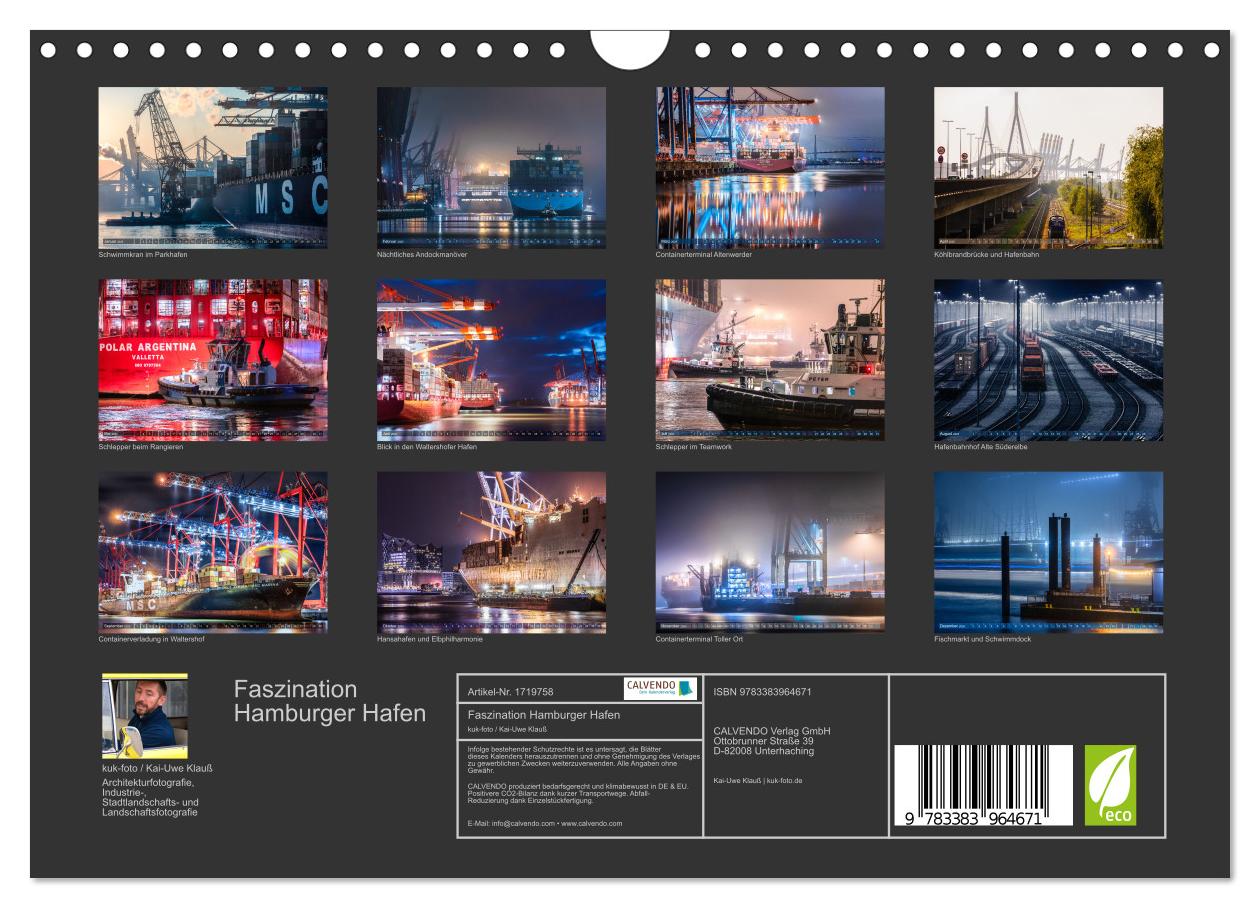Click Faszination Hamburger Hafen in info box
This screenshot has height=908, width=1260.
(x=544, y=715)
